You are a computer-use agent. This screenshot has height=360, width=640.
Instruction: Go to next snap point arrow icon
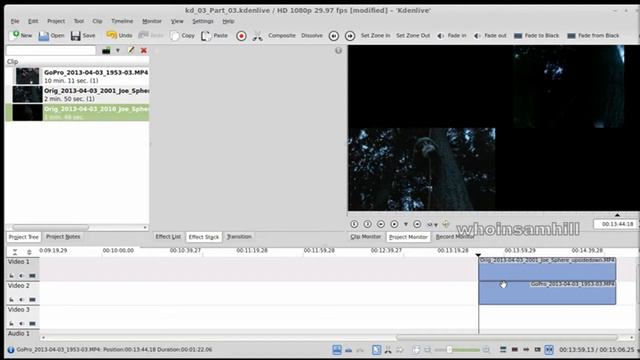coord(350,36)
